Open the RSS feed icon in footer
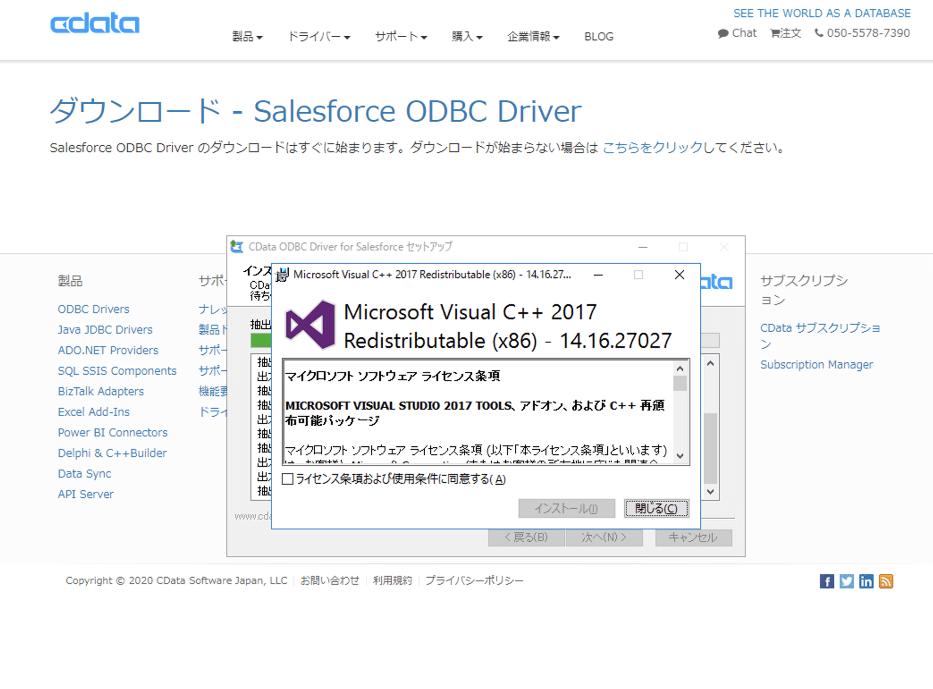The width and height of the screenshot is (933, 689). (886, 581)
